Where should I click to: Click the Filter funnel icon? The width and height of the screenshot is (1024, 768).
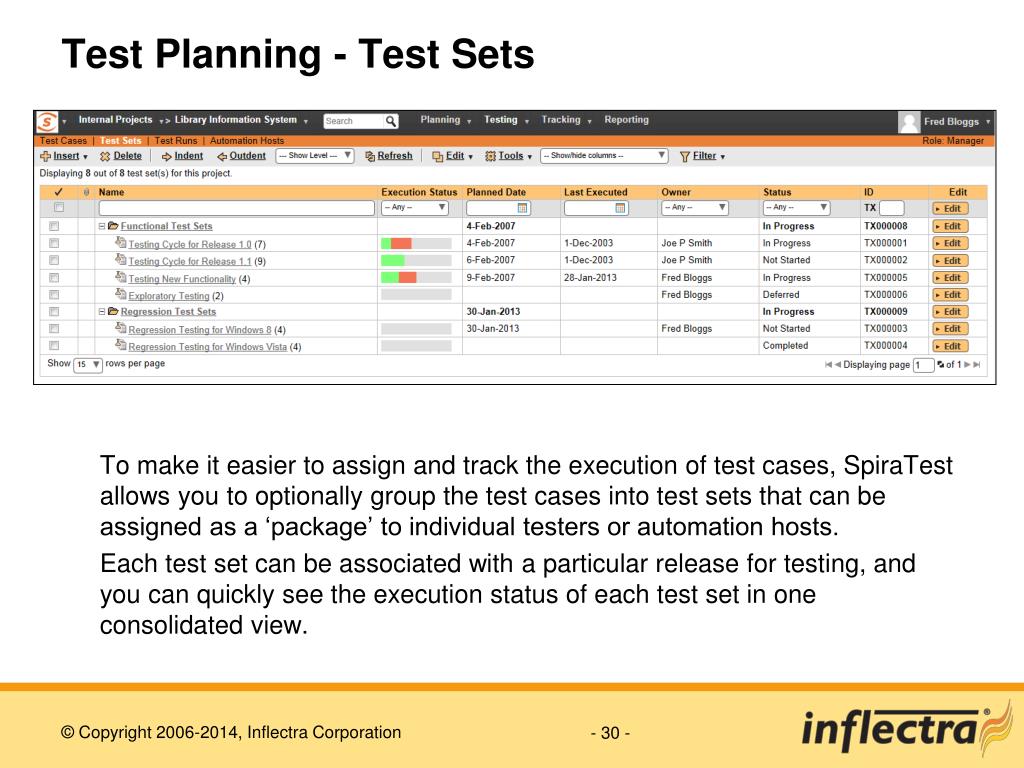(x=684, y=157)
